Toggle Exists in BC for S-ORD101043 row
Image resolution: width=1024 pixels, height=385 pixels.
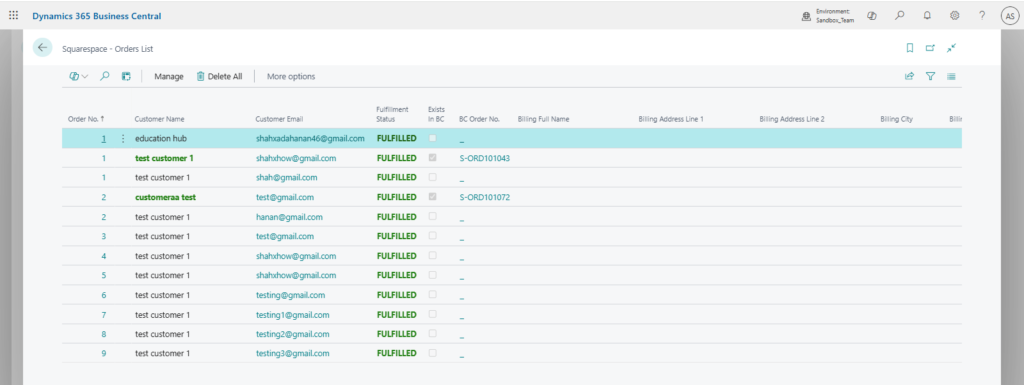(x=432, y=157)
